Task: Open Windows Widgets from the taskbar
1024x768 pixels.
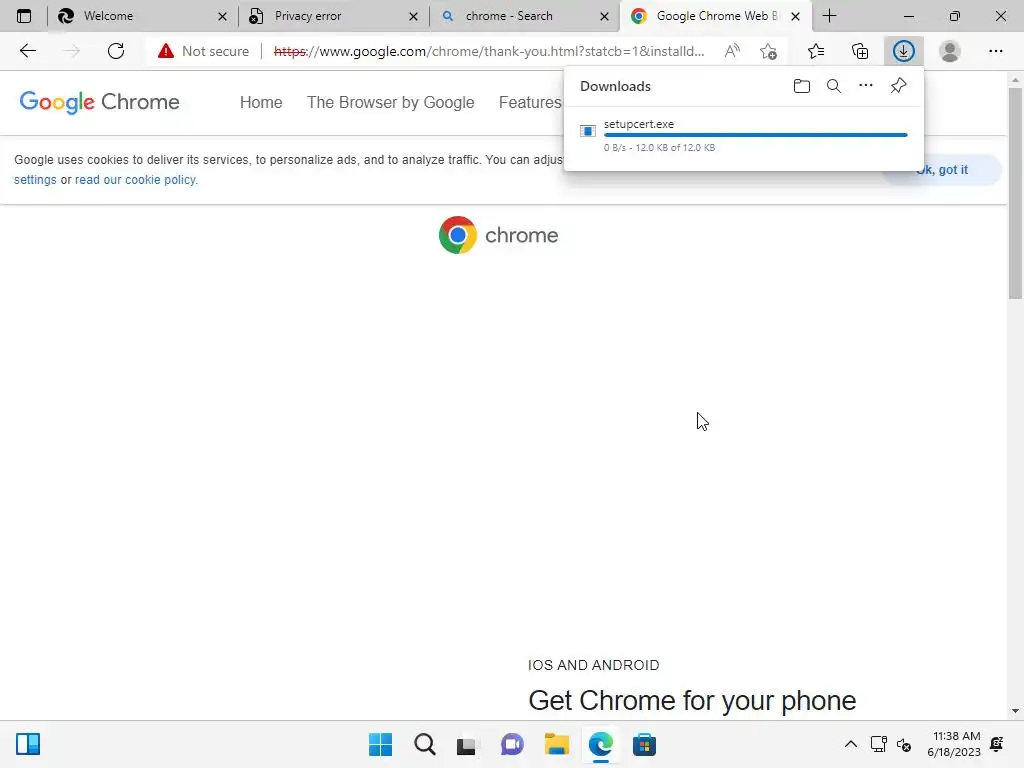Action: [28, 744]
